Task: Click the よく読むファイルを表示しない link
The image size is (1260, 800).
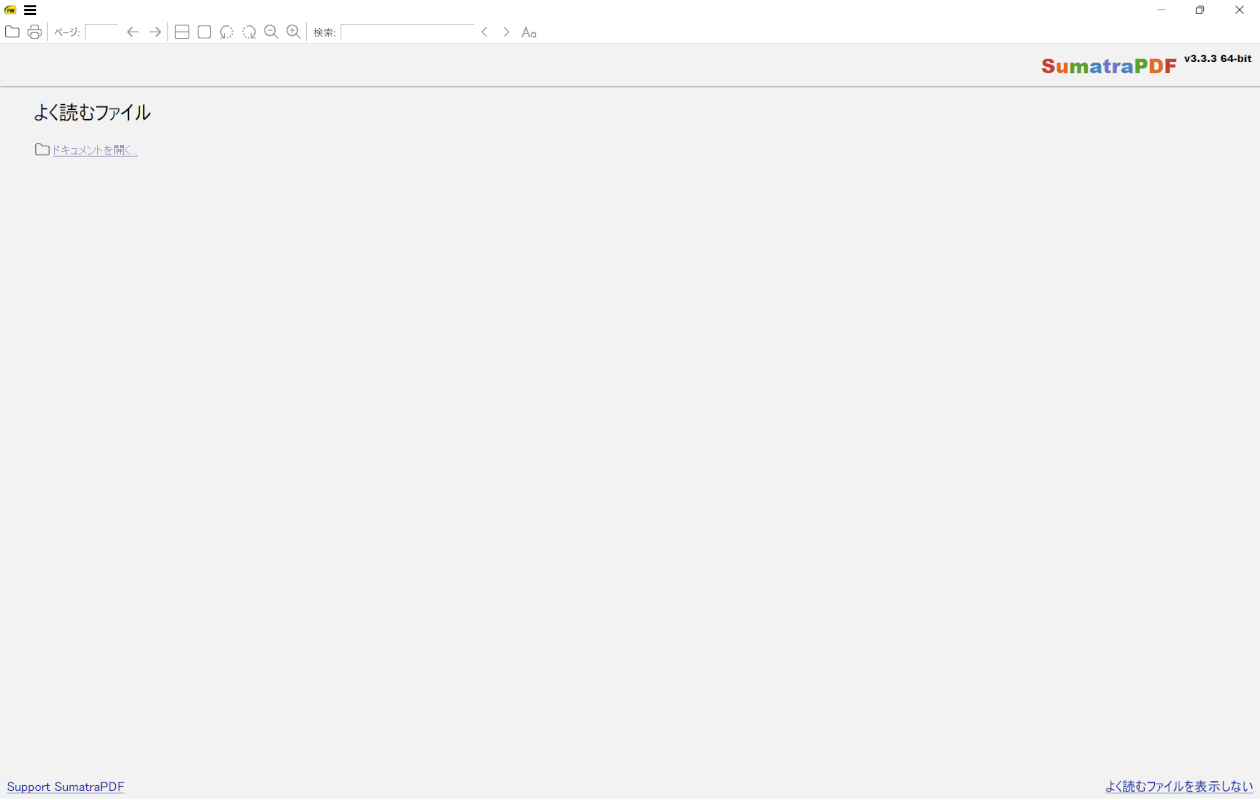Action: [x=1179, y=787]
